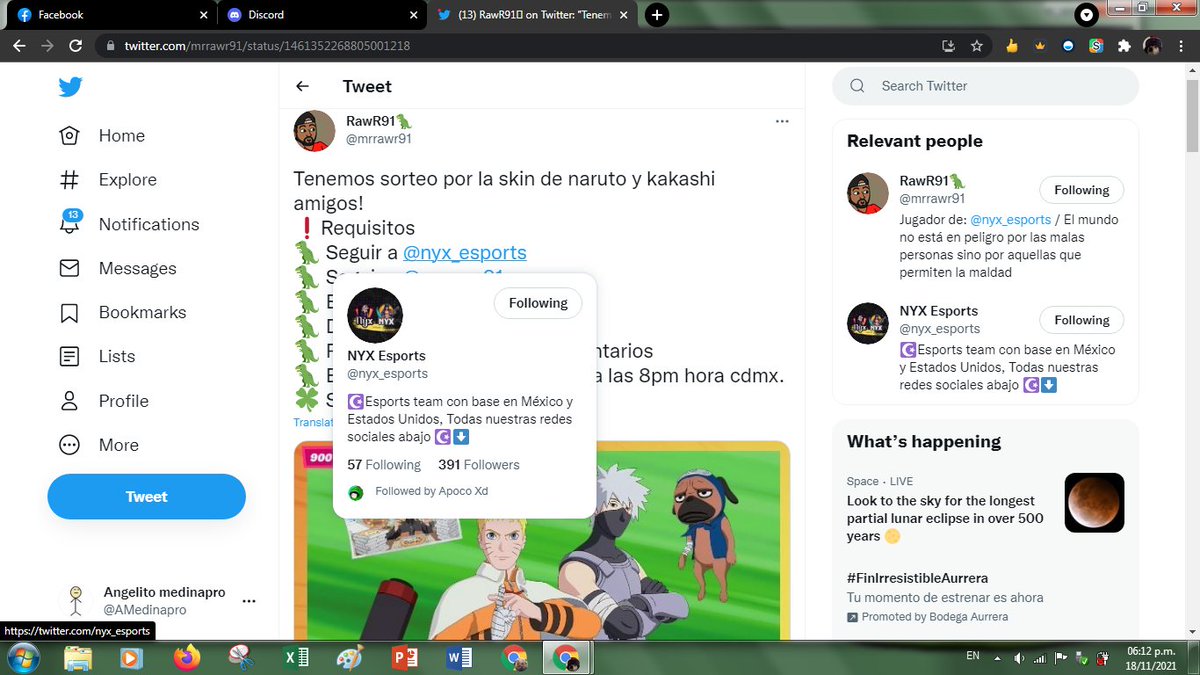Open Word from the taskbar
1200x675 pixels.
[x=460, y=657]
